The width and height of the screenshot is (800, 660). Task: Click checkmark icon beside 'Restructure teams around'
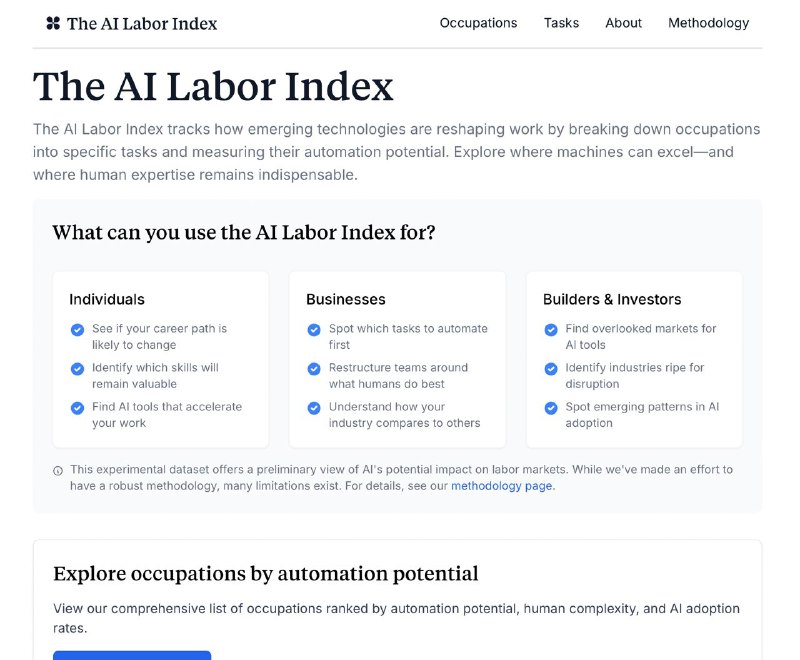(314, 369)
